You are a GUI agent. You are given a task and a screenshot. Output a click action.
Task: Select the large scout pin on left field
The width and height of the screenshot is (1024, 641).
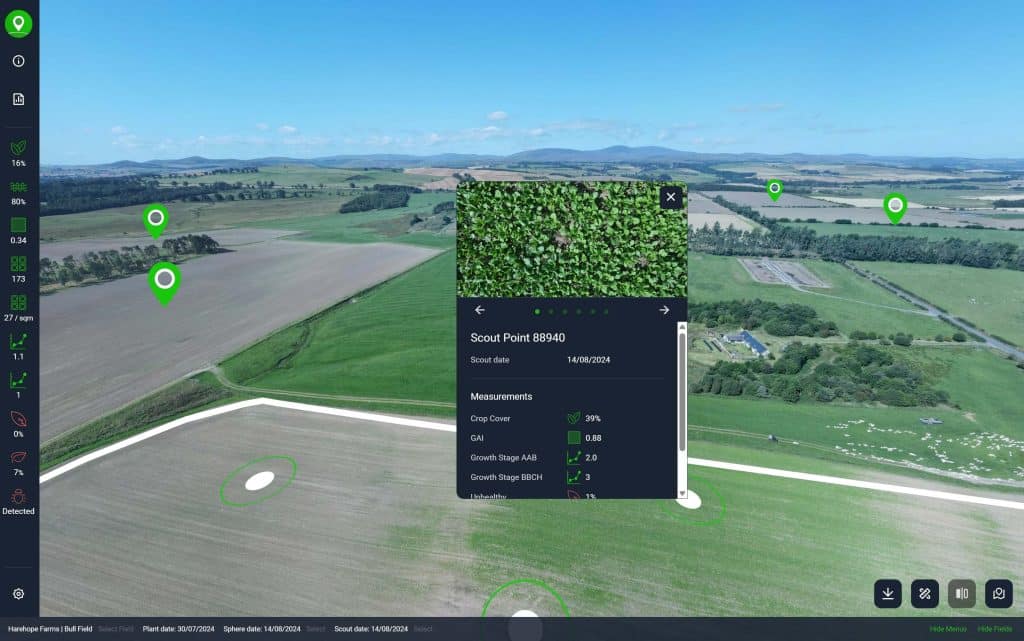[x=164, y=280]
